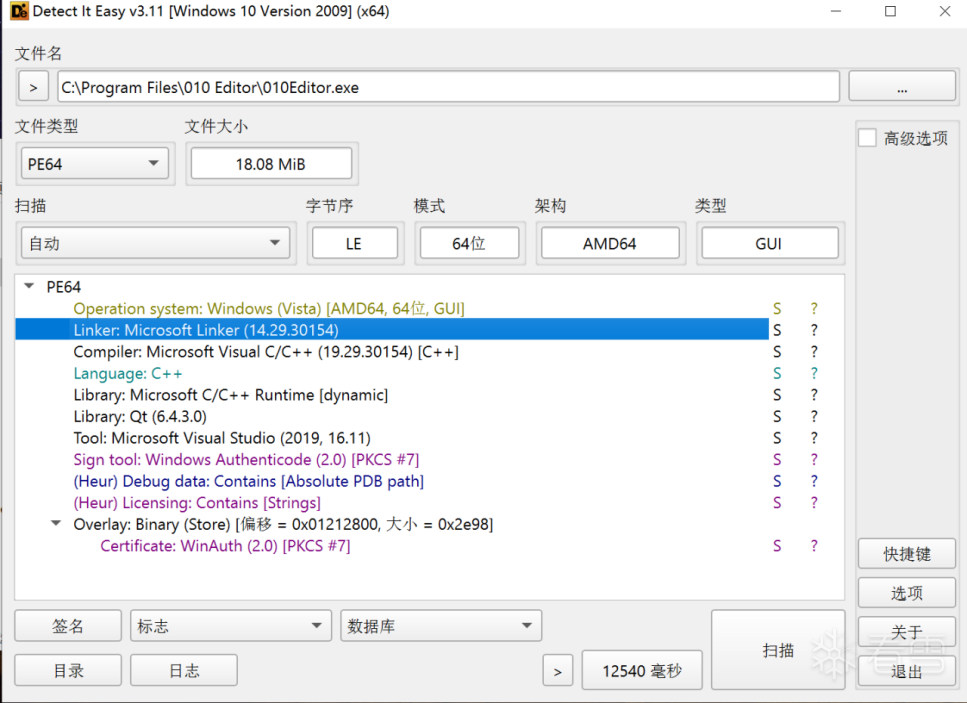
Task: Click the S link on Qt library row
Action: click(777, 416)
